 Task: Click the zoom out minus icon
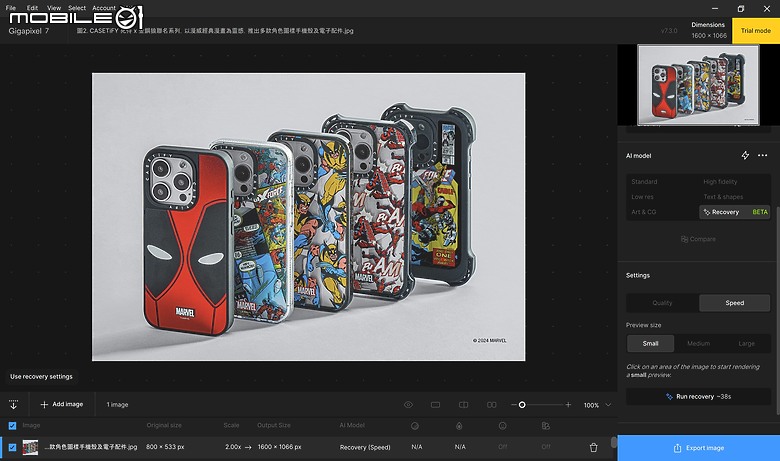tap(513, 405)
